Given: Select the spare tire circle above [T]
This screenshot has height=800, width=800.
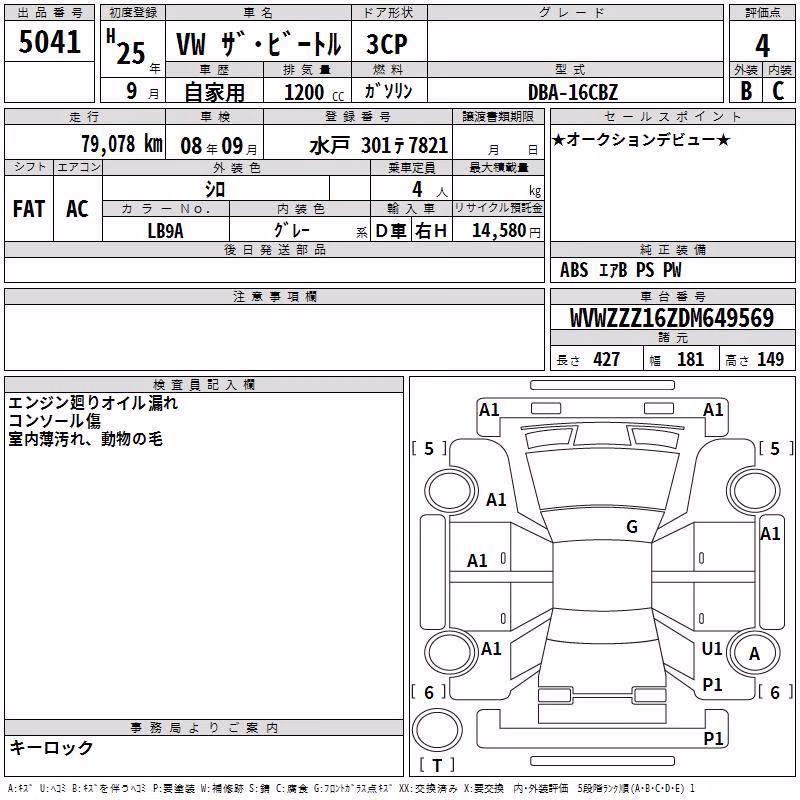Looking at the screenshot, I should tap(437, 730).
